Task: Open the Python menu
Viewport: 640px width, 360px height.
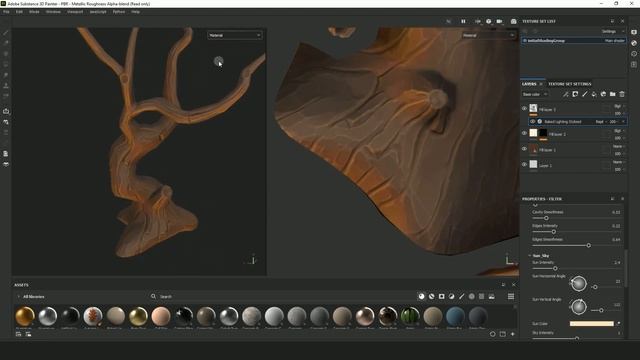Action: point(119,12)
